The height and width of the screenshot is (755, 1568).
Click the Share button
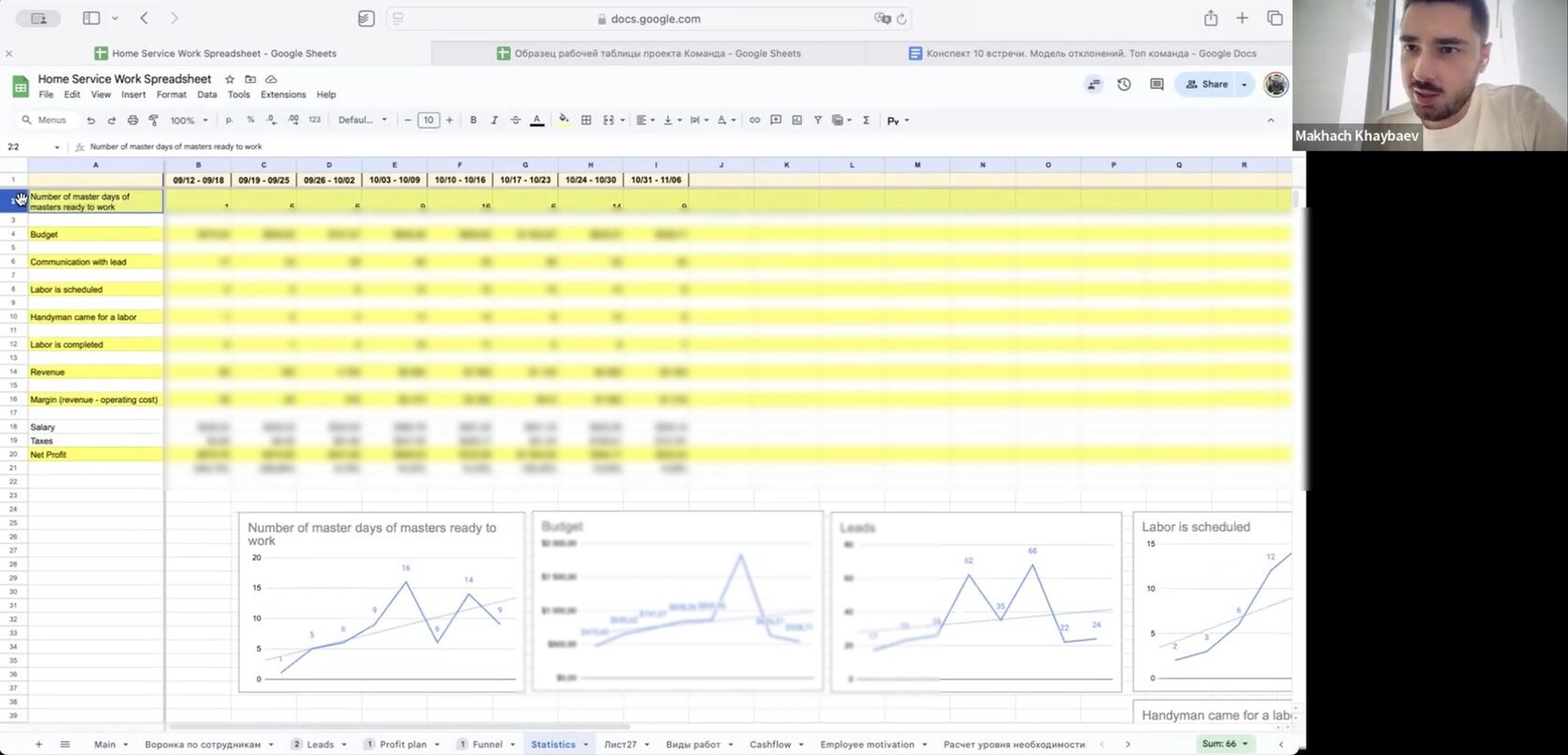click(1206, 84)
